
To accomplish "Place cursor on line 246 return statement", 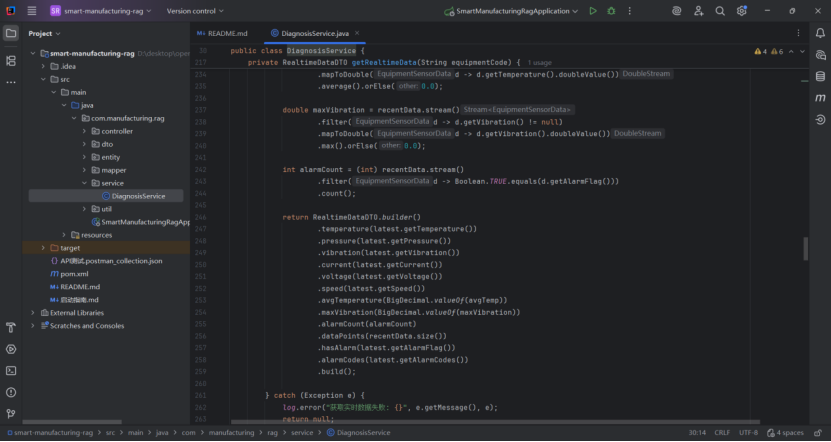I will coord(351,217).
